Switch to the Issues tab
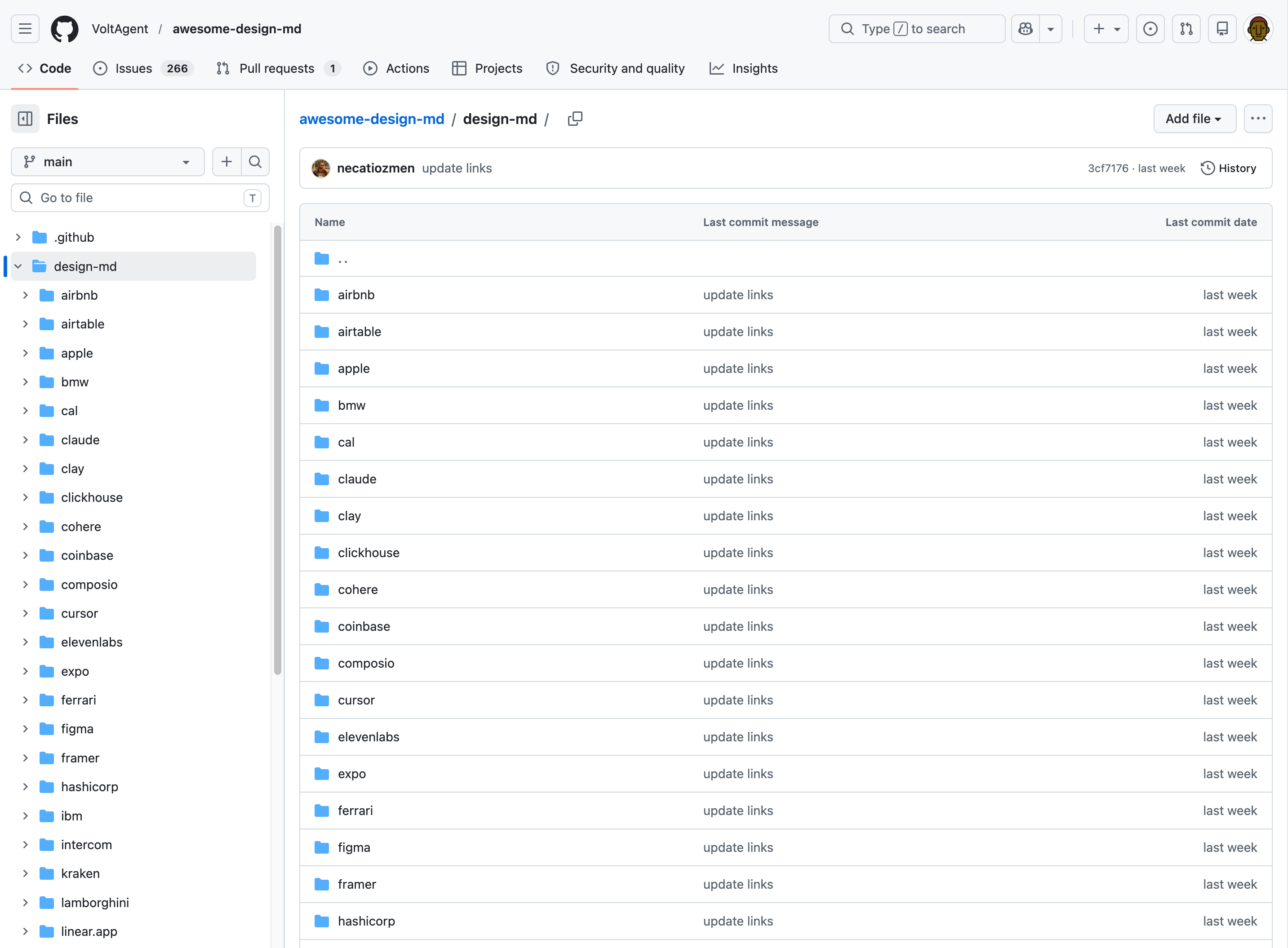The width and height of the screenshot is (1288, 948). click(x=133, y=68)
